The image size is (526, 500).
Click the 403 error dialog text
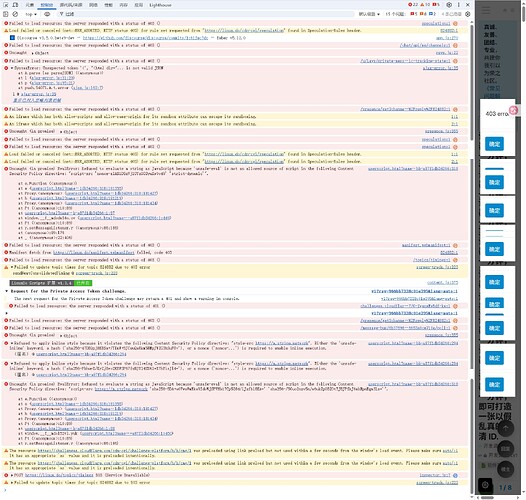[x=497, y=114]
